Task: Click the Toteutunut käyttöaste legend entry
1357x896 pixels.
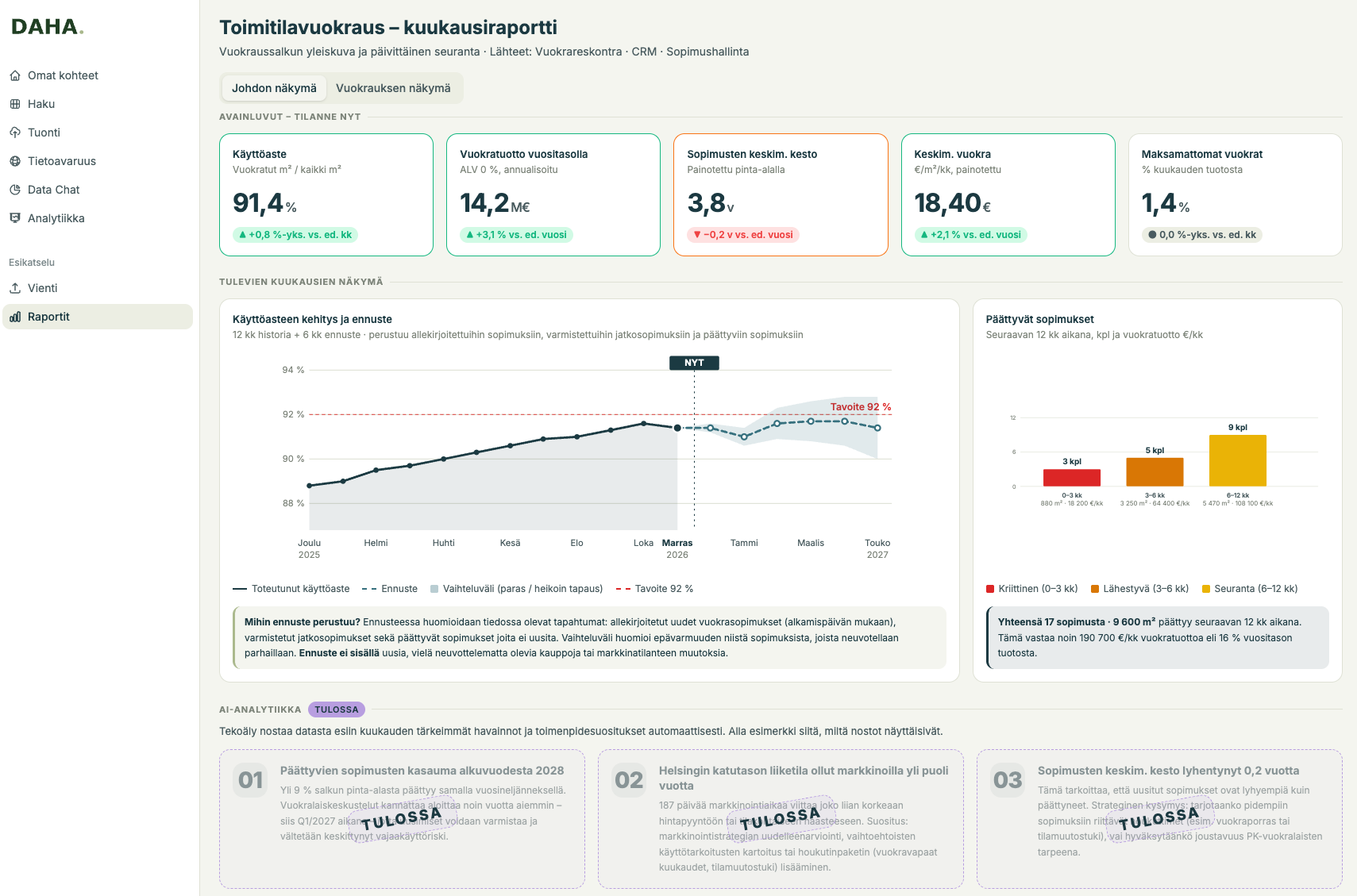Action: click(291, 589)
